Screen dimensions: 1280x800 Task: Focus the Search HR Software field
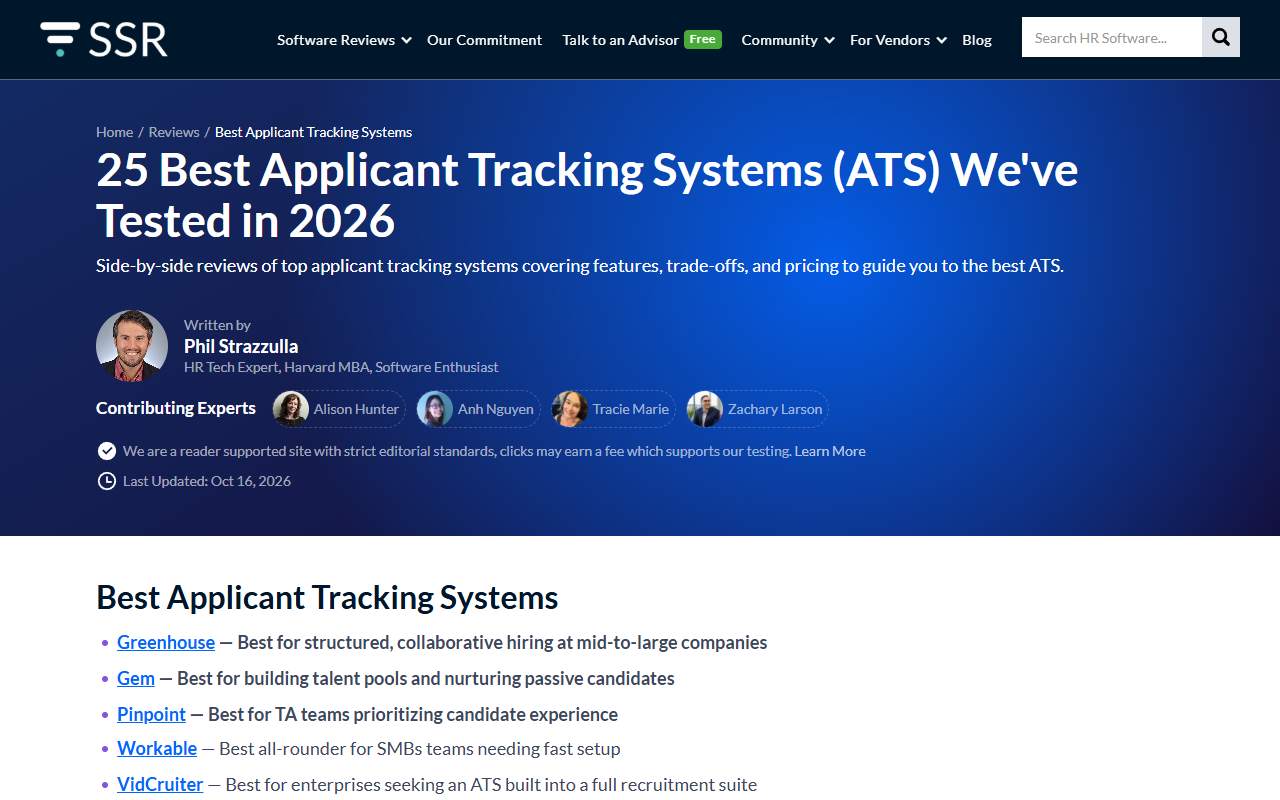pyautogui.click(x=1112, y=37)
